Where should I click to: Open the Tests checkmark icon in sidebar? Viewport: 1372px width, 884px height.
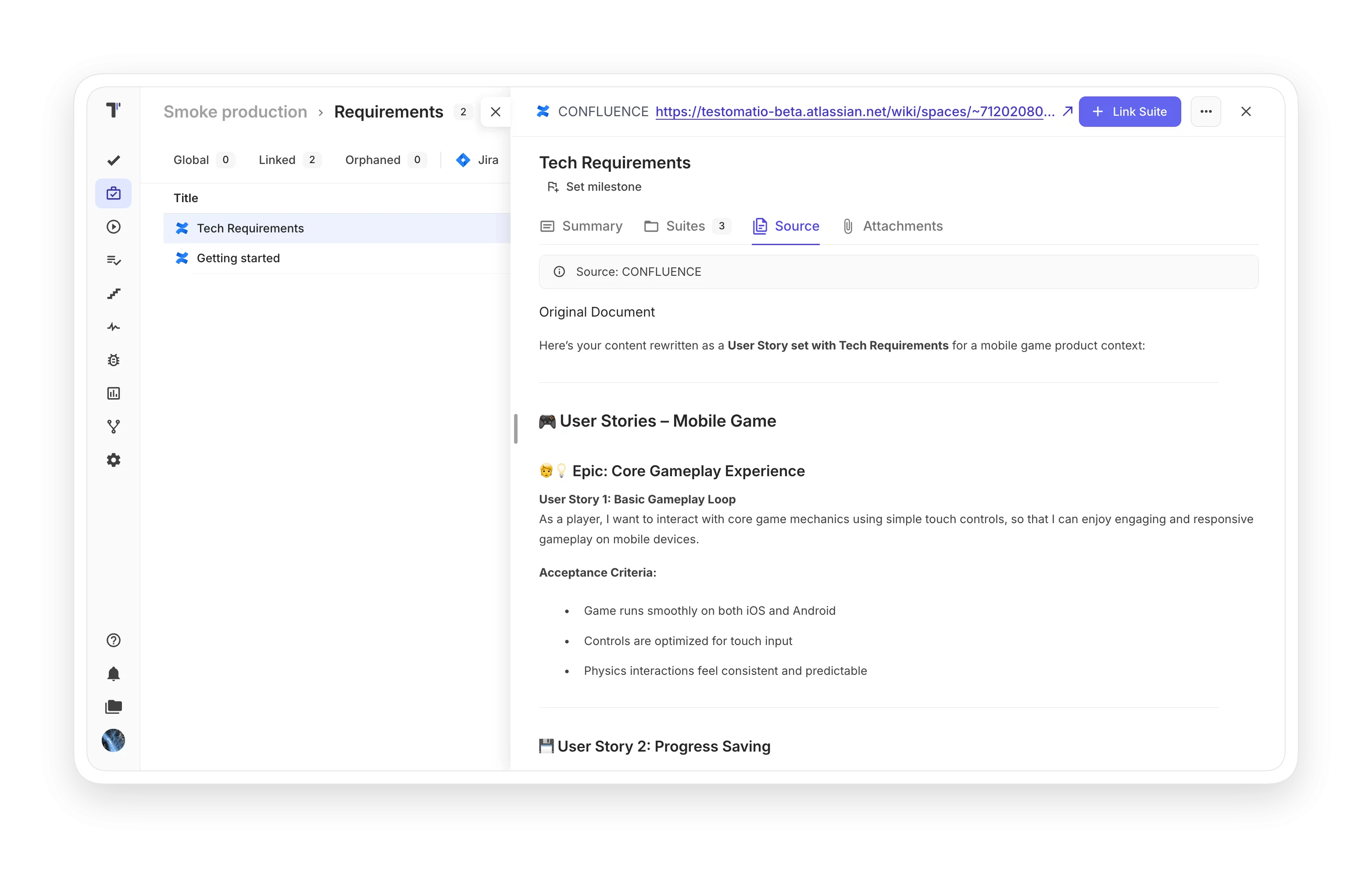(x=114, y=160)
